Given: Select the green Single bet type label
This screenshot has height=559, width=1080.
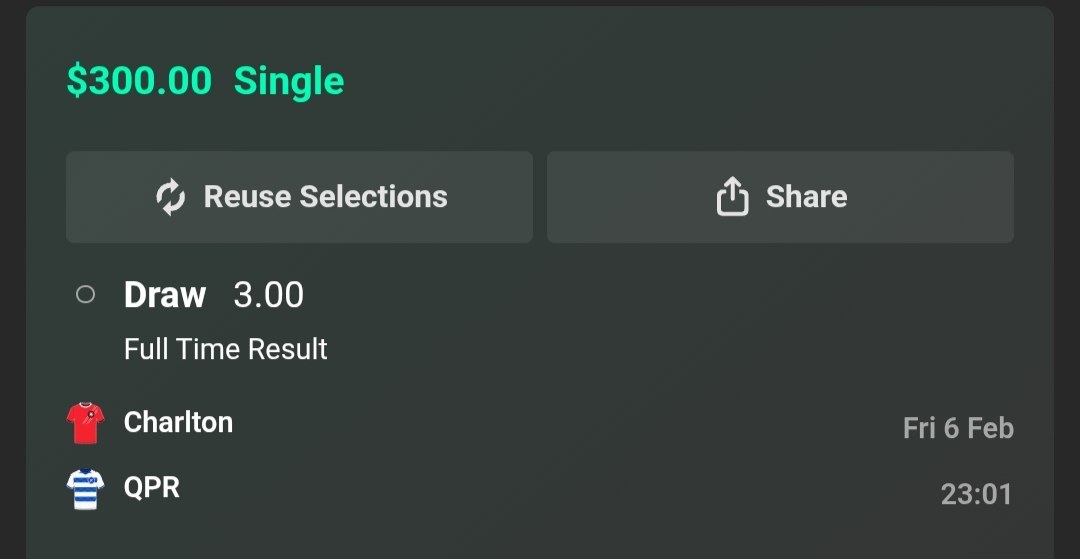Looking at the screenshot, I should point(289,81).
